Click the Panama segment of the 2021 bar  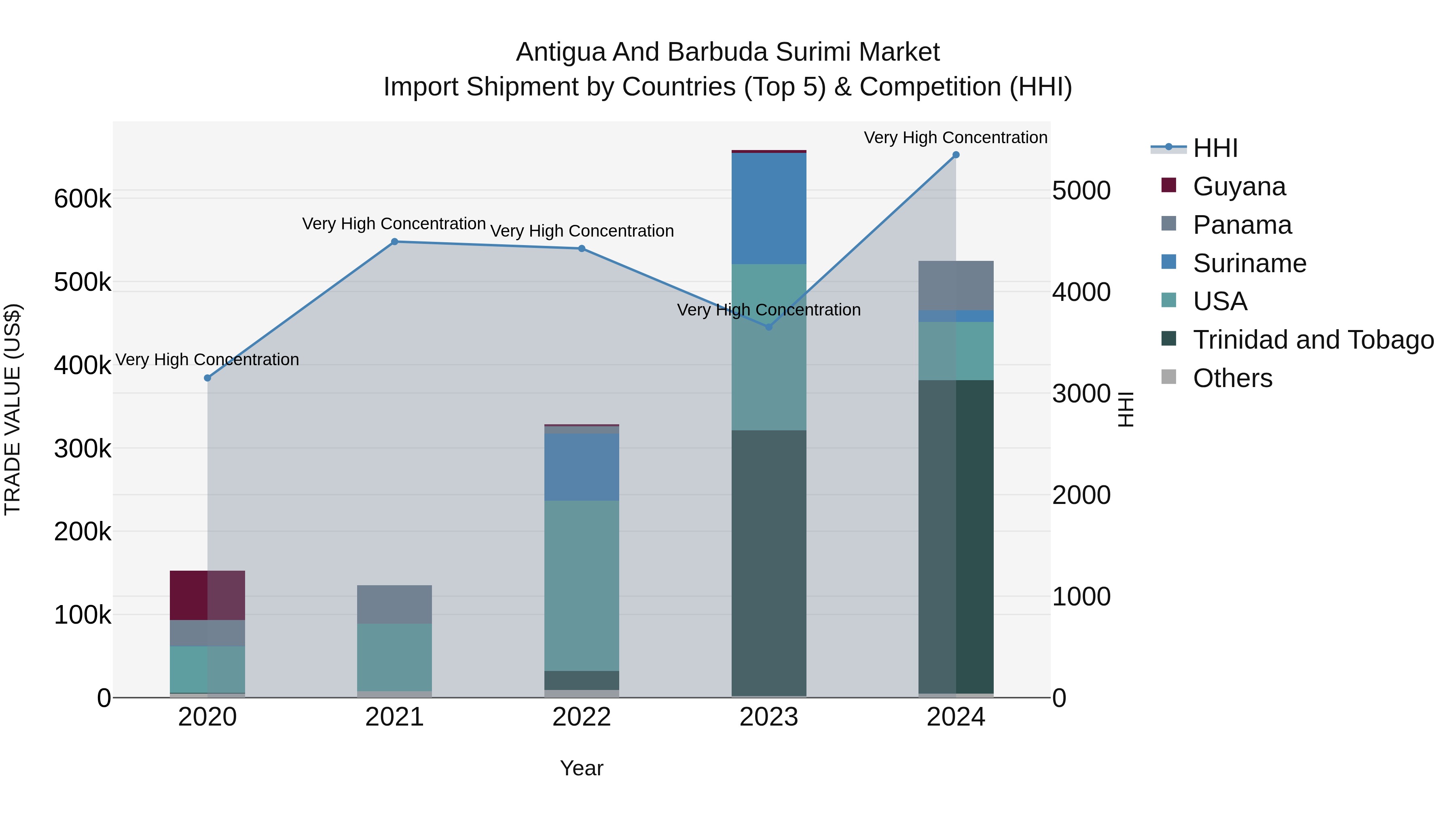394,604
